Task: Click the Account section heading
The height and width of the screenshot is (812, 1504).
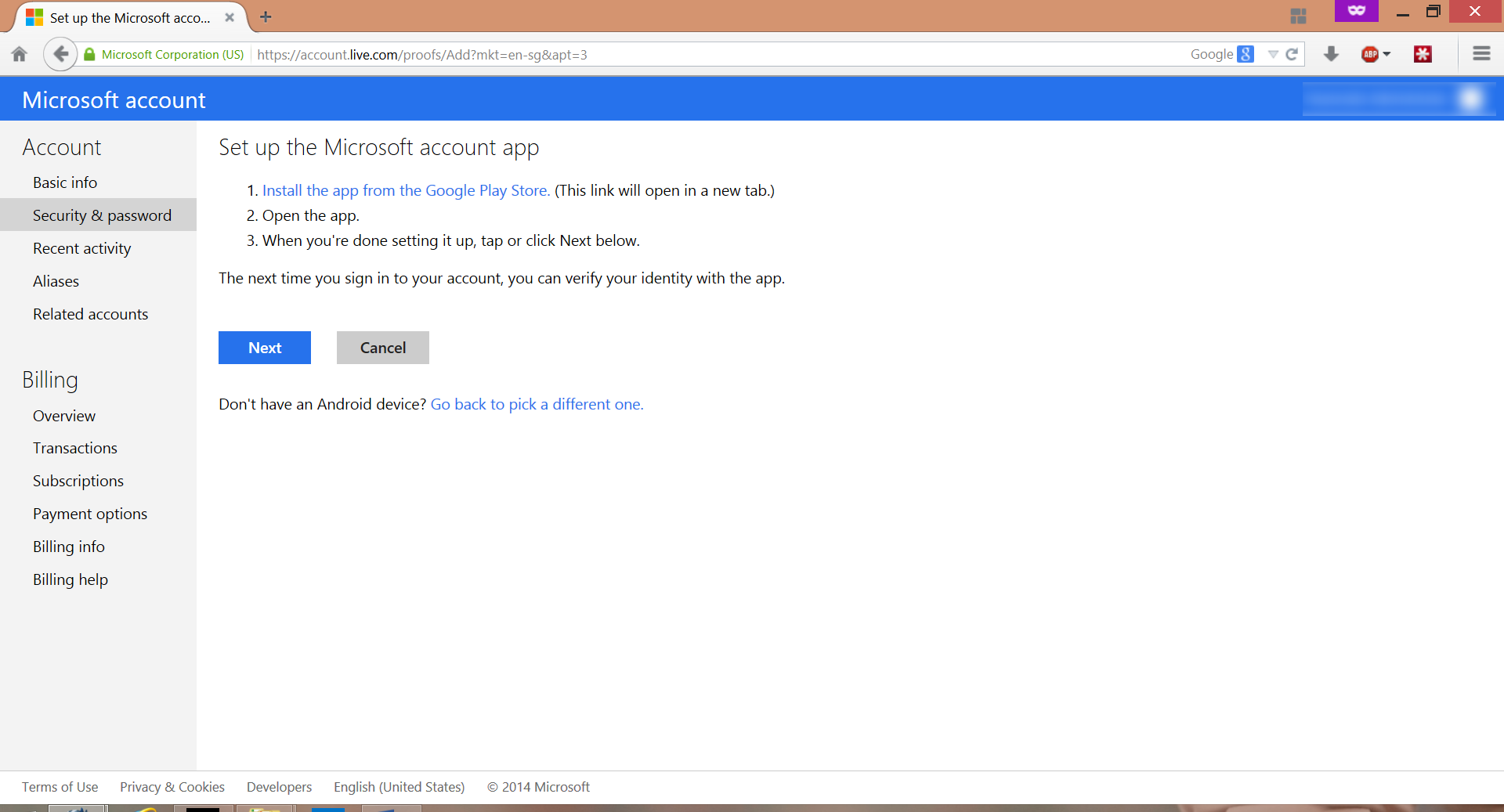Action: tap(62, 147)
